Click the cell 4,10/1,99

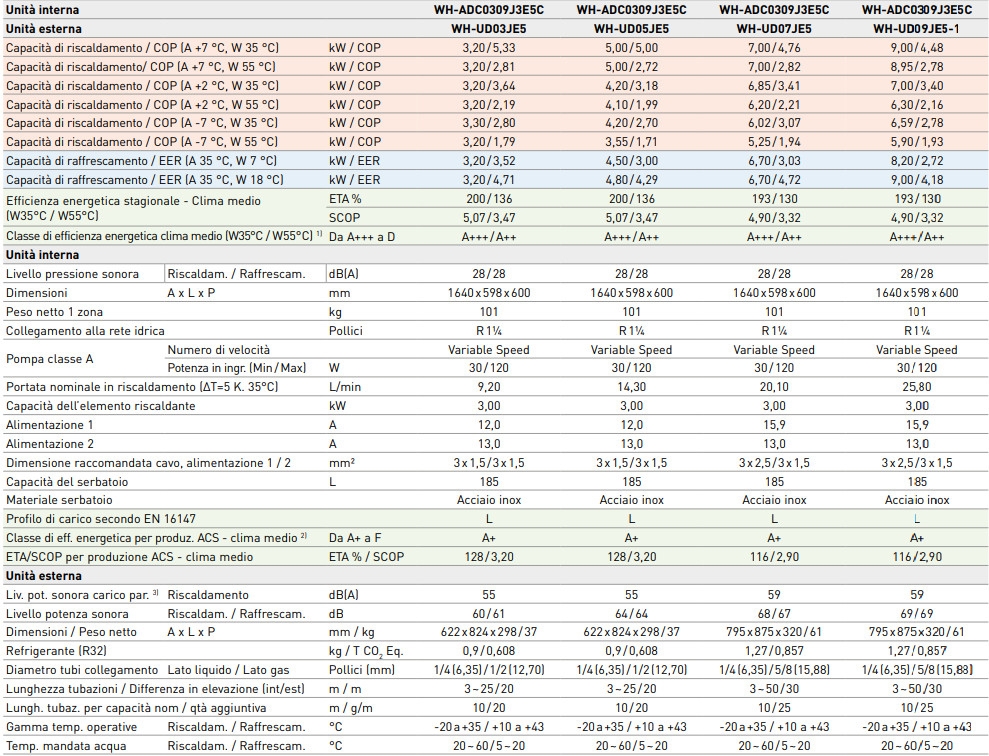631,105
